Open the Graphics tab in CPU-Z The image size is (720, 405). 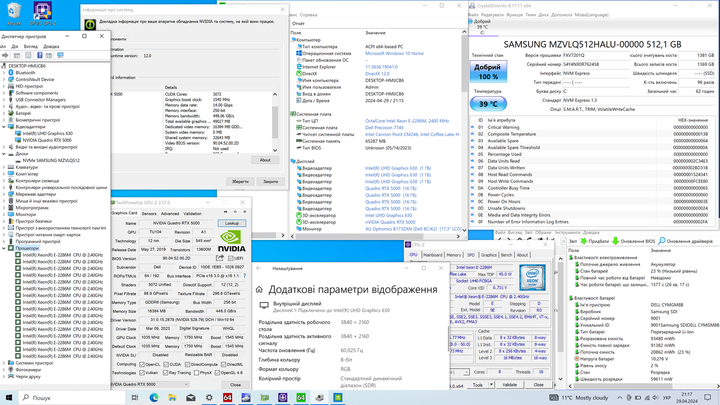pos(488,255)
